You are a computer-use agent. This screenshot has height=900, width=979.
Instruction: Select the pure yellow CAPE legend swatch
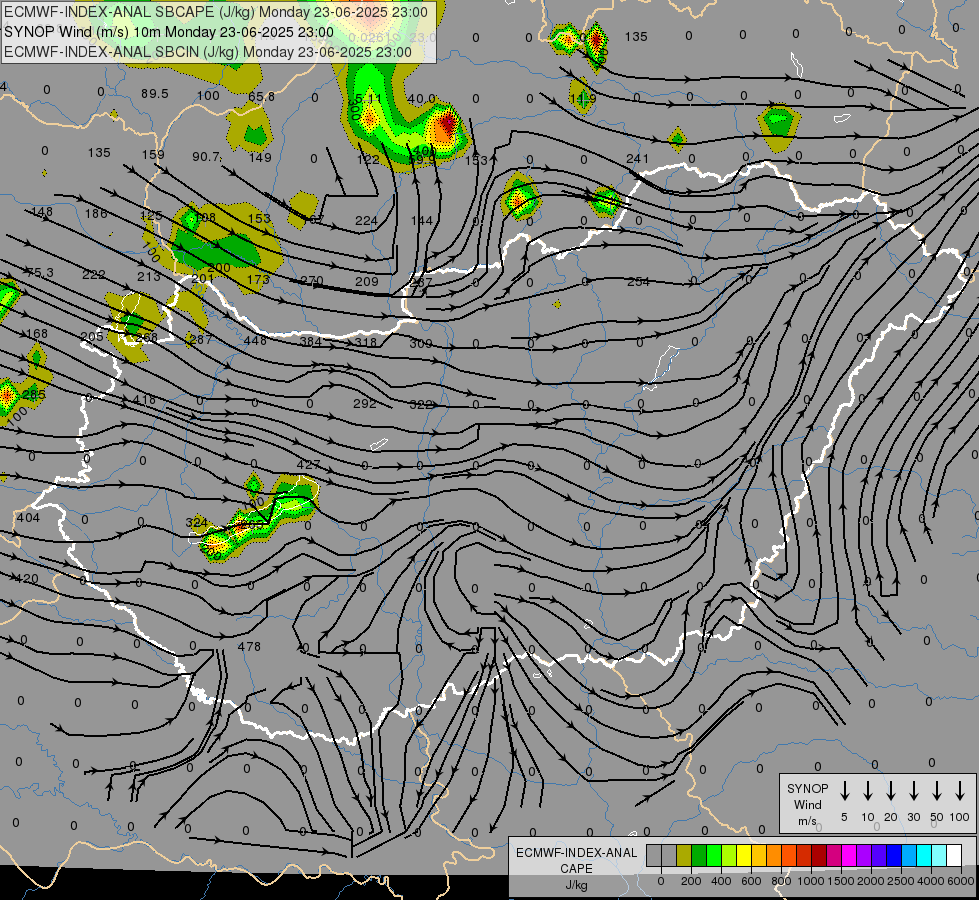coord(744,856)
